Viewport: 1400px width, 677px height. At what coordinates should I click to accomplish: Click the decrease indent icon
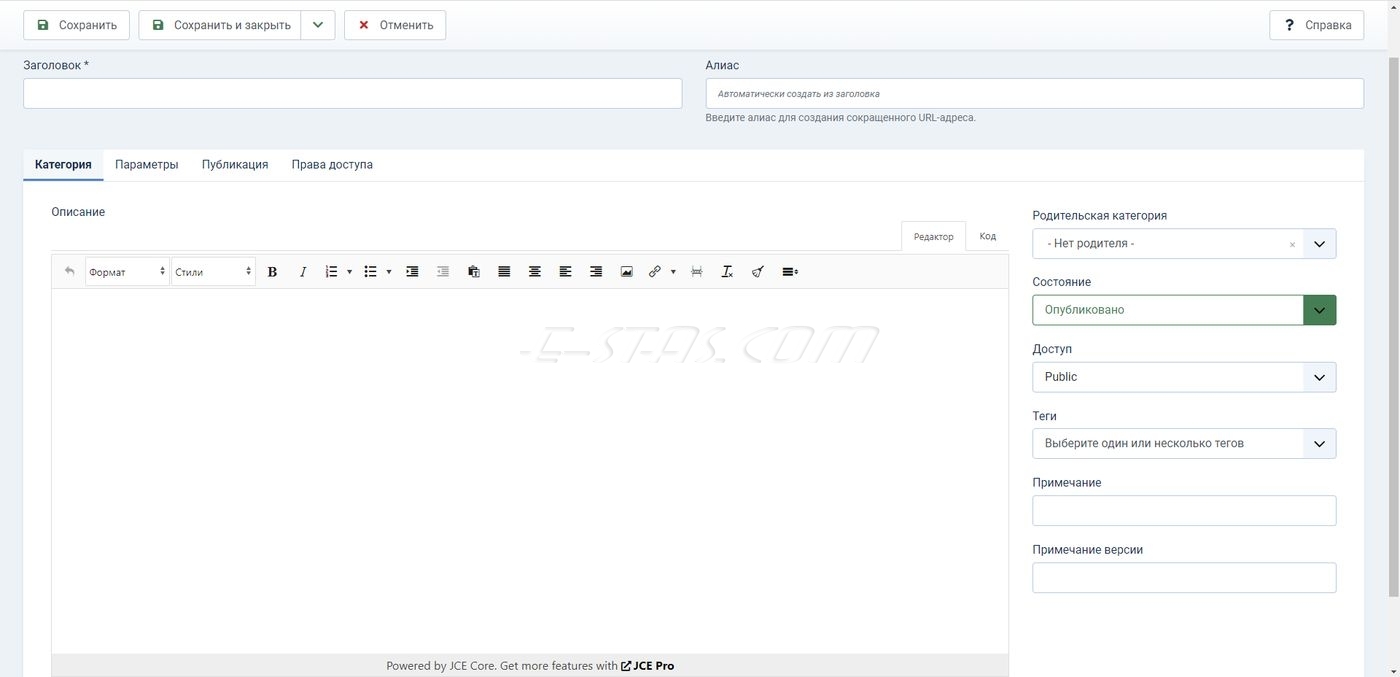(x=443, y=271)
